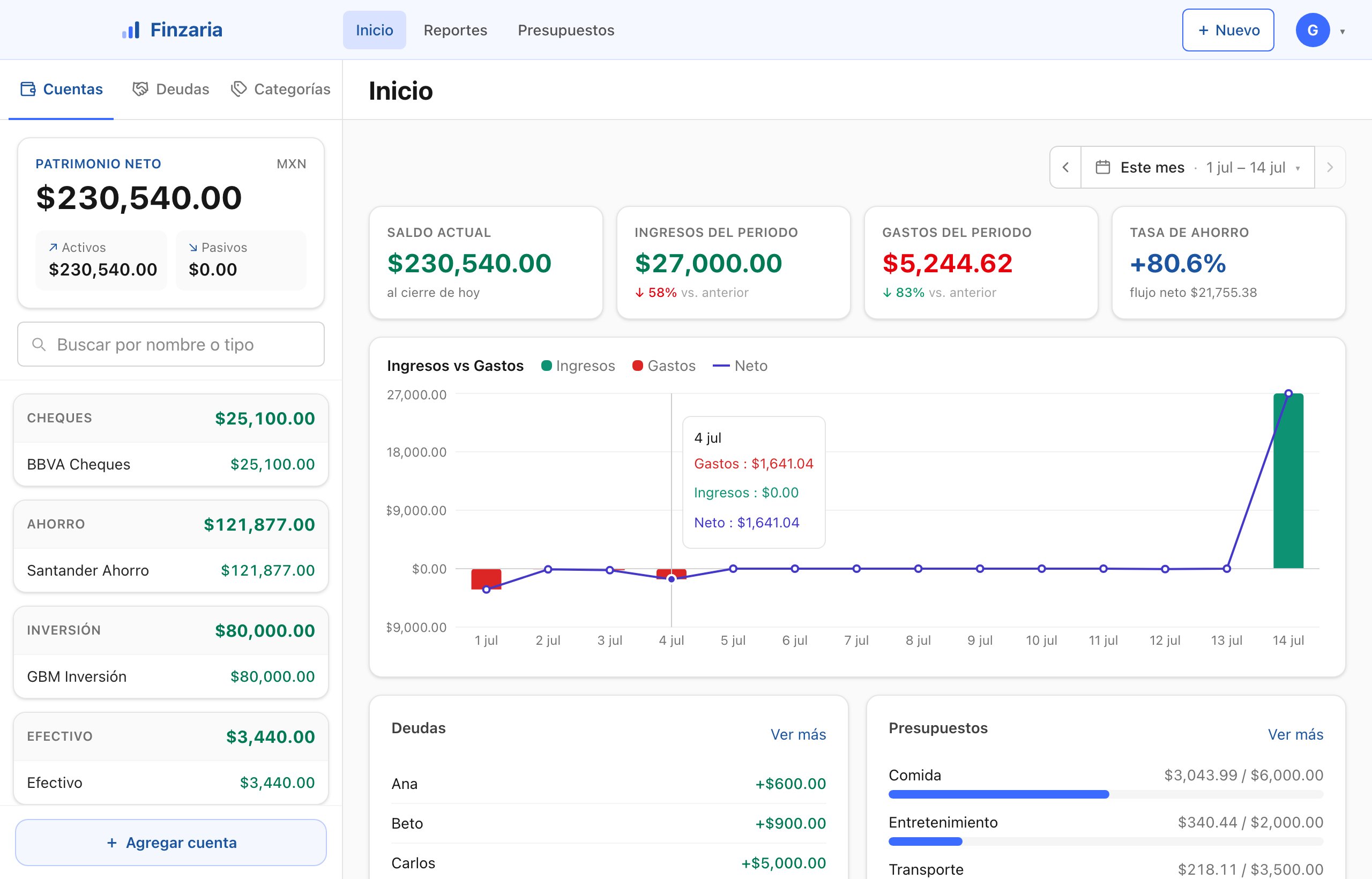Toggle Gastos series in chart legend
Screen dimensions: 1372x879
(x=663, y=366)
